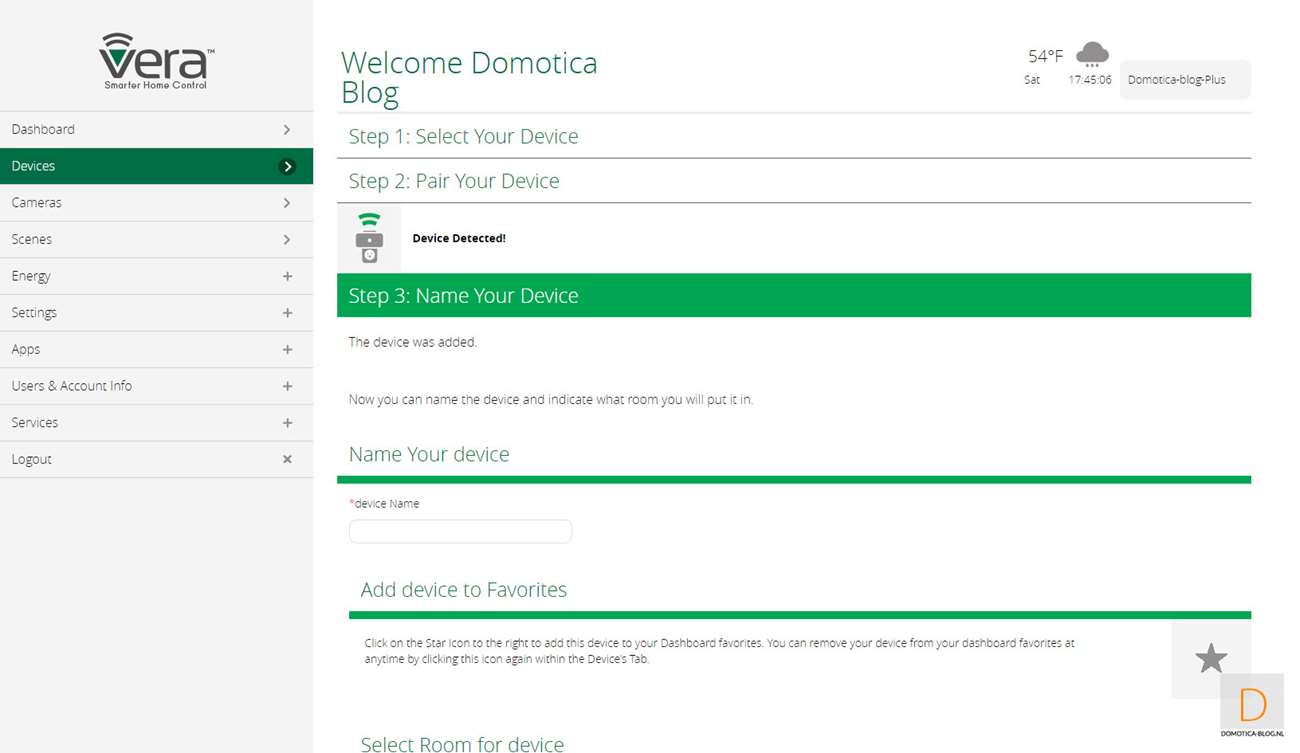Image resolution: width=1300 pixels, height=753 pixels.
Task: Click the star icon to favorite device
Action: pos(1210,658)
